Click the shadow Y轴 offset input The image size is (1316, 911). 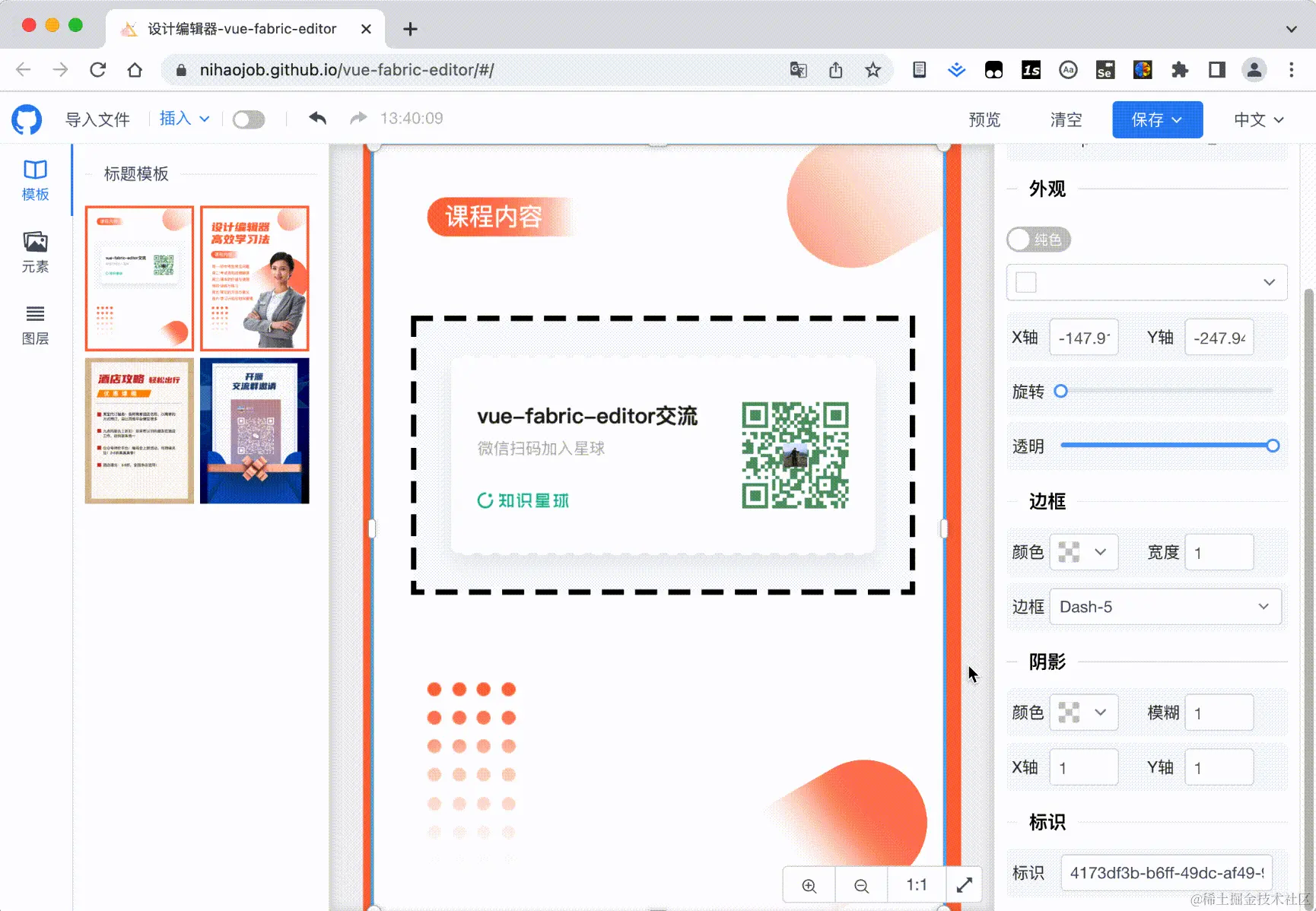(x=1219, y=767)
